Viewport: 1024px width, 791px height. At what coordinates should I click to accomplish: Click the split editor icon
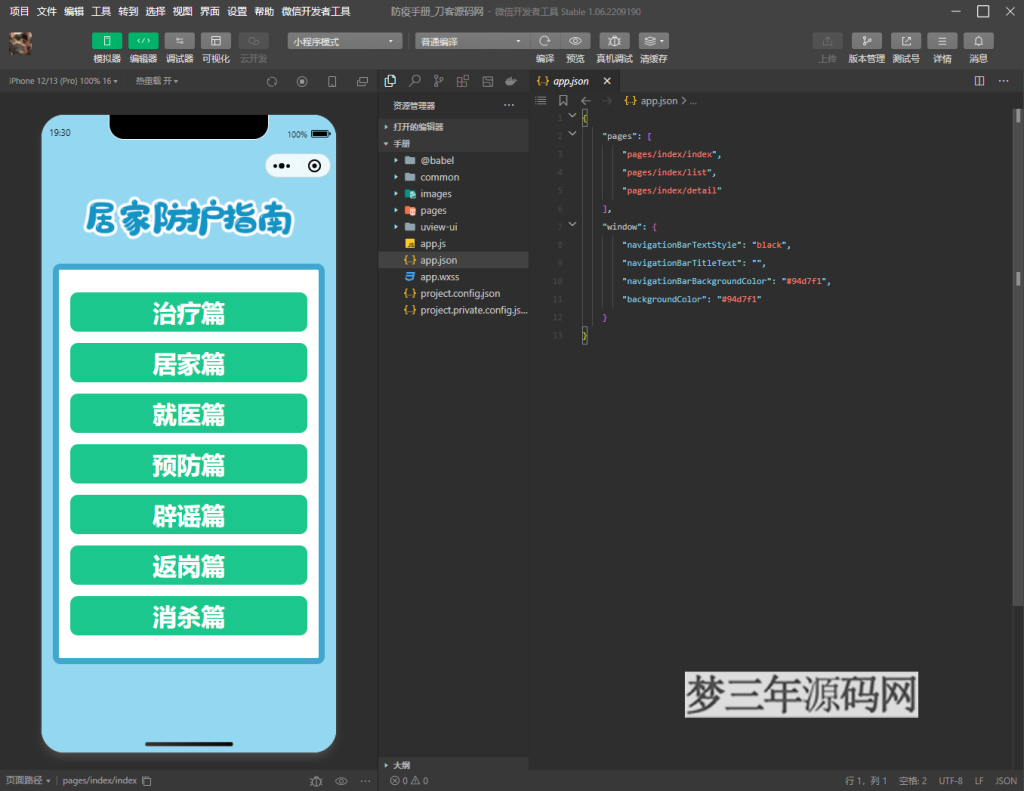click(979, 81)
